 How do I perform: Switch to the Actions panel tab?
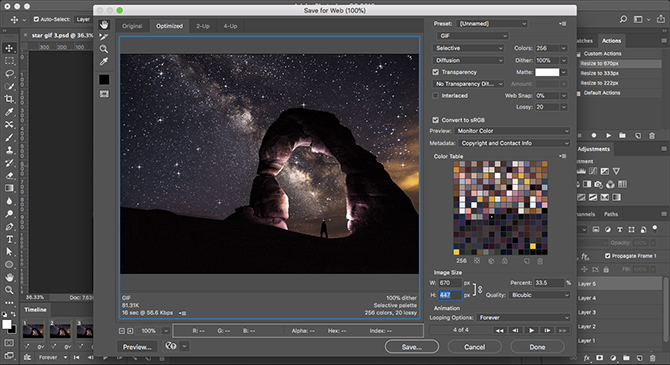[x=611, y=41]
